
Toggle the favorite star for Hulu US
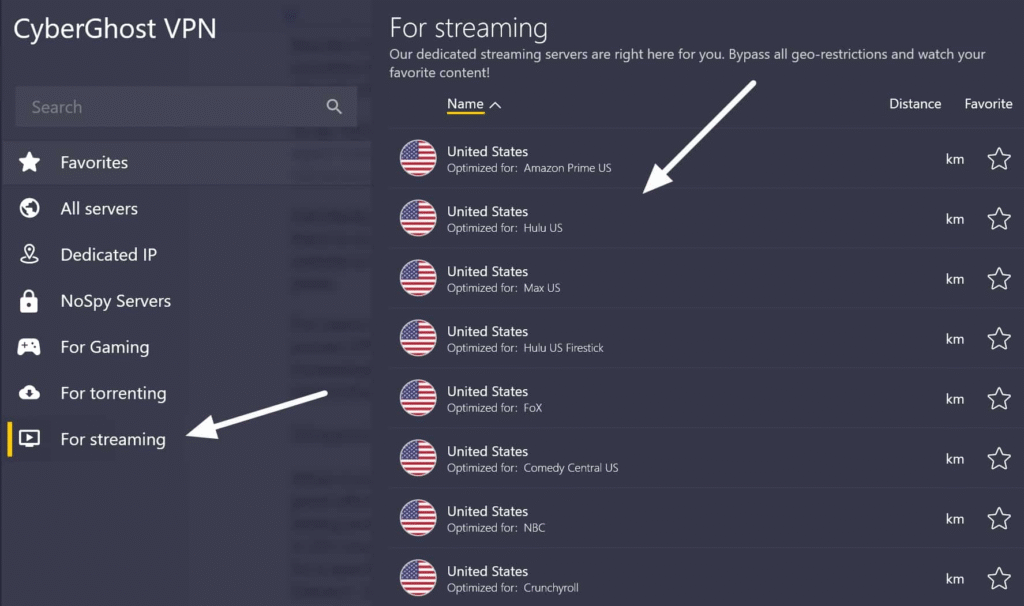click(998, 219)
